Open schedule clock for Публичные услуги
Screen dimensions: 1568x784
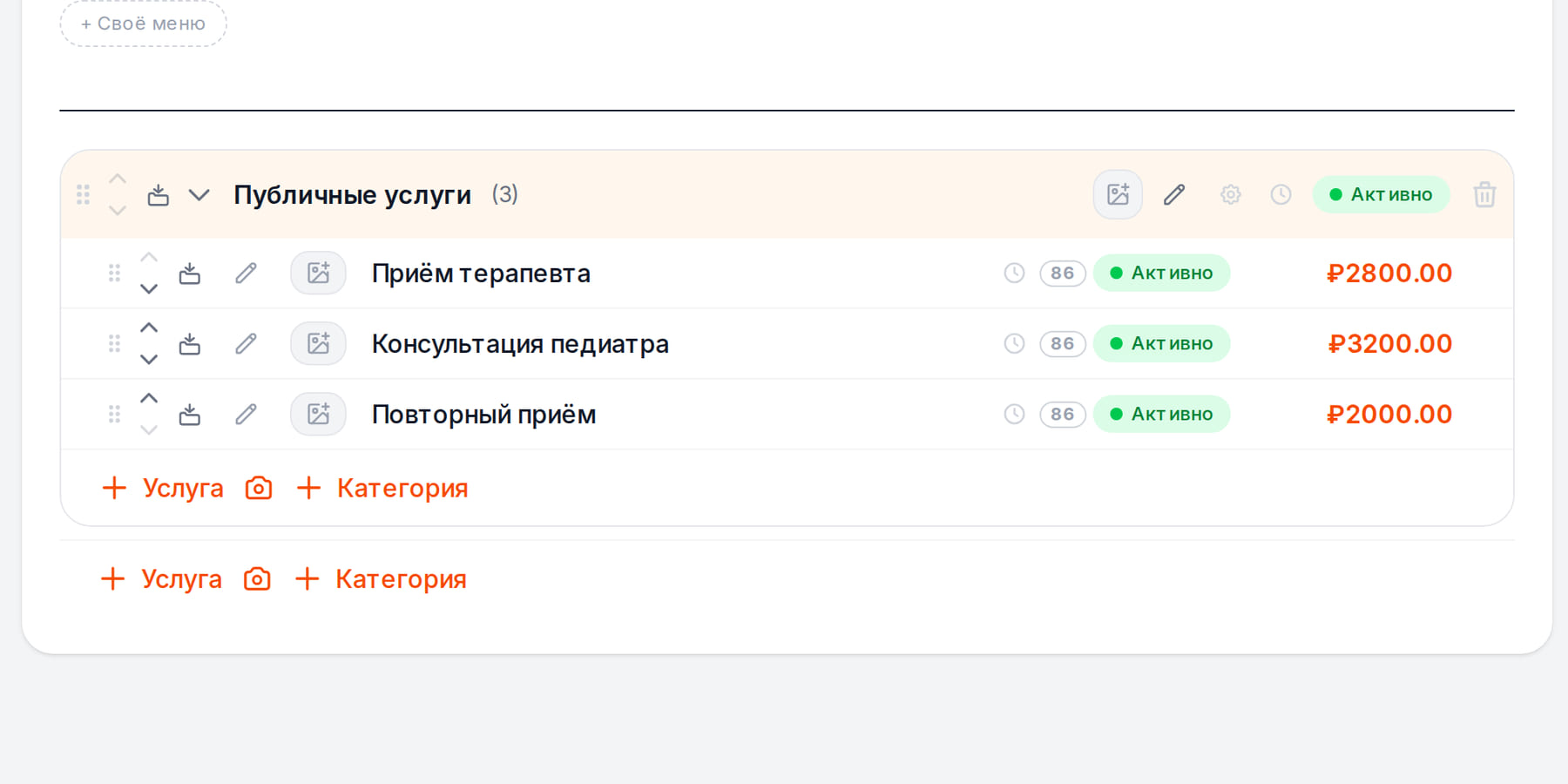click(1281, 194)
